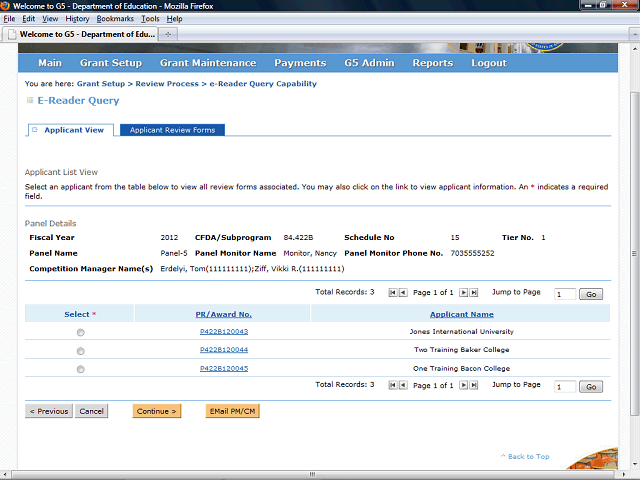Click previous page arrow in top pager

click(403, 293)
